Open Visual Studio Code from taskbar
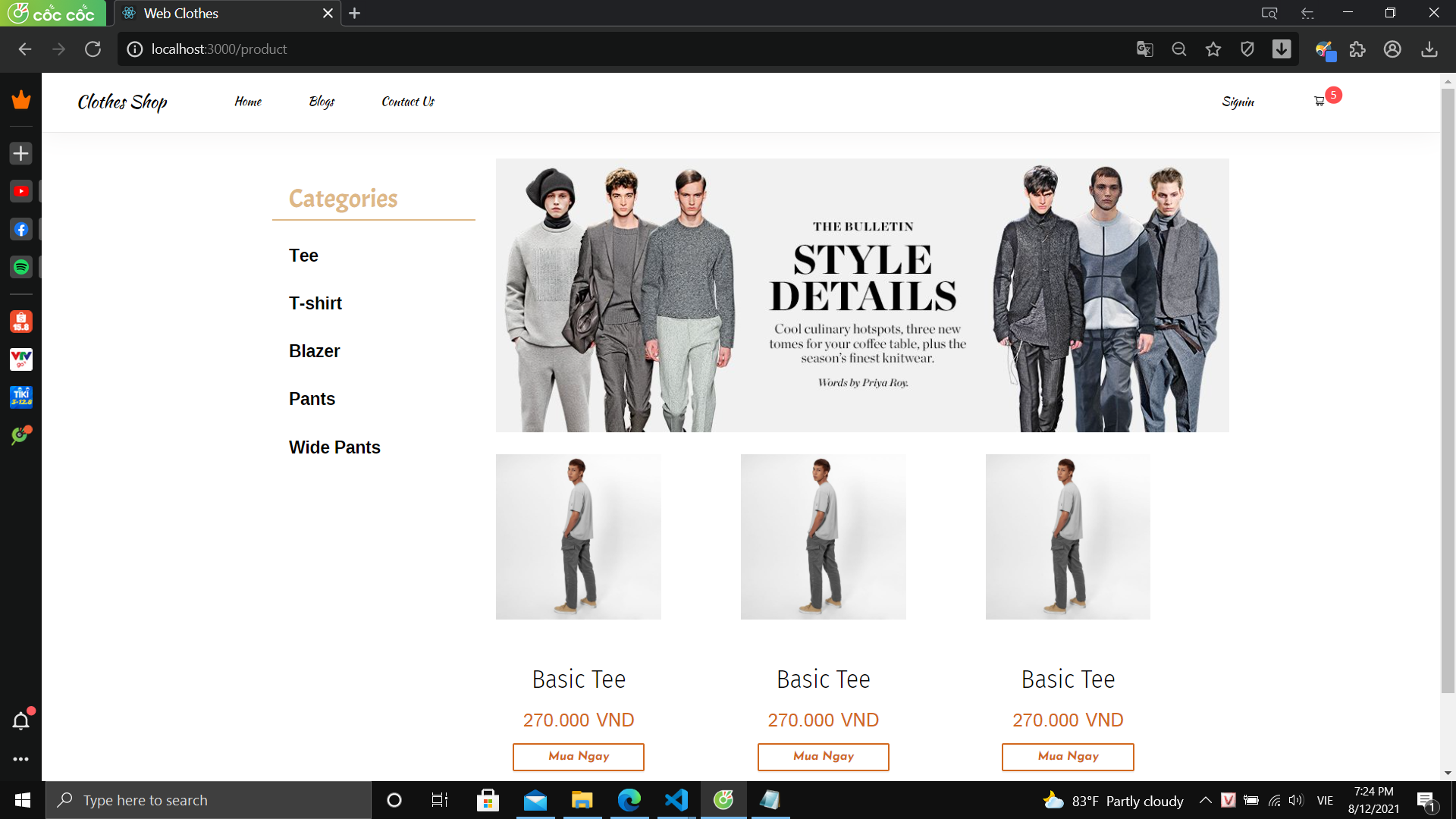The height and width of the screenshot is (819, 1456). pyautogui.click(x=676, y=800)
